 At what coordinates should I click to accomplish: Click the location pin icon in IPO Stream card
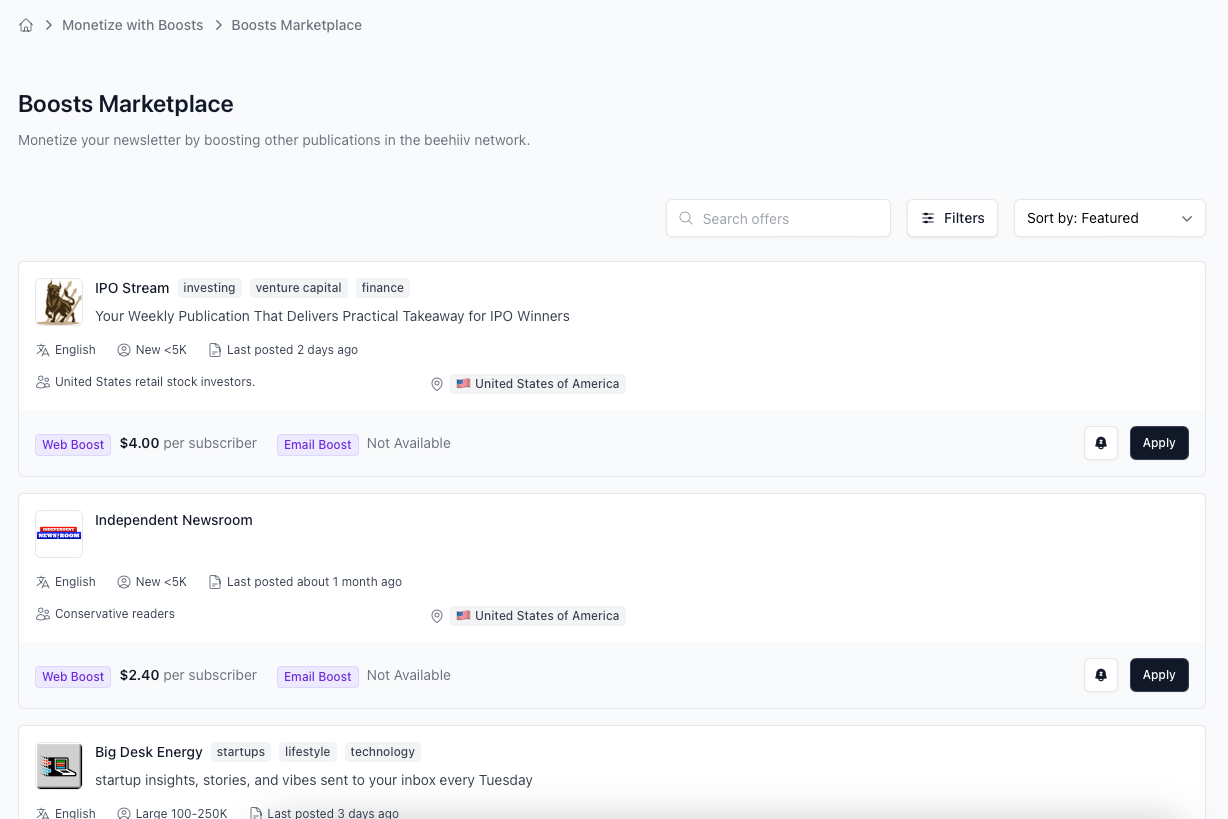tap(437, 384)
